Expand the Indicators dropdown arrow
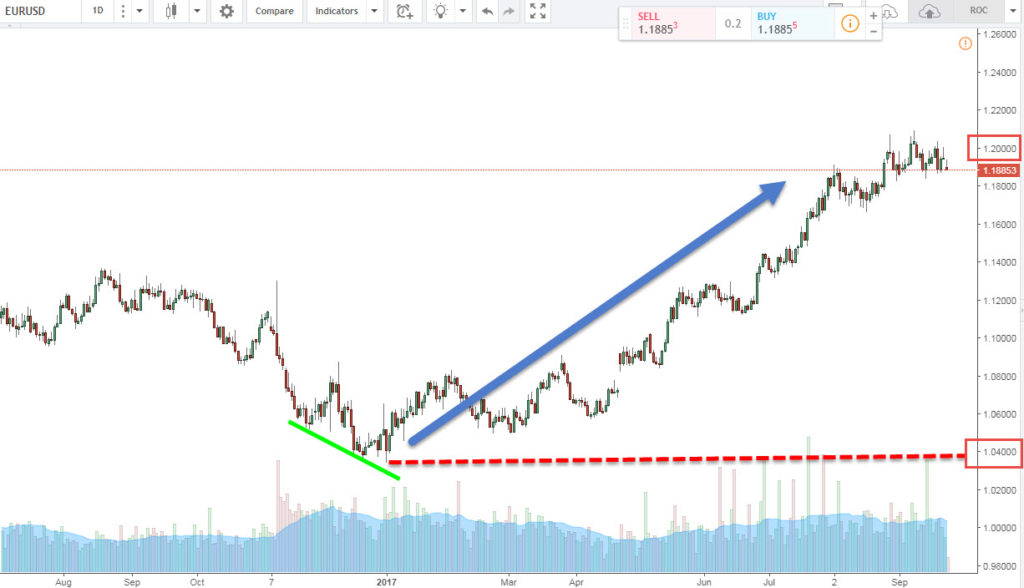 [x=374, y=11]
